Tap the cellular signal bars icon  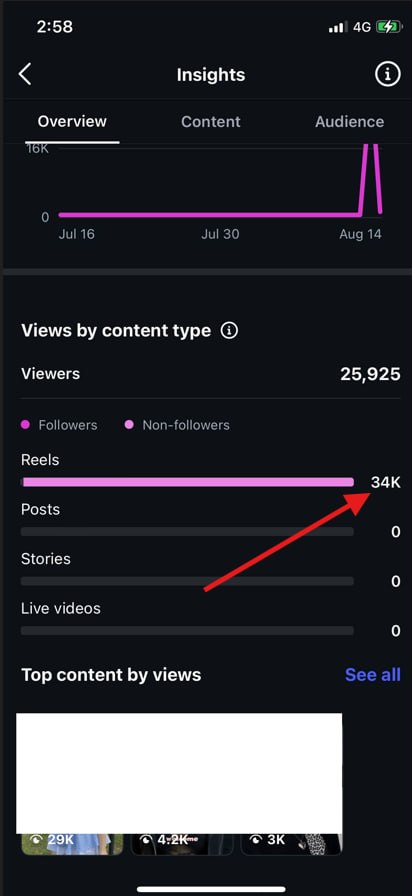point(338,27)
